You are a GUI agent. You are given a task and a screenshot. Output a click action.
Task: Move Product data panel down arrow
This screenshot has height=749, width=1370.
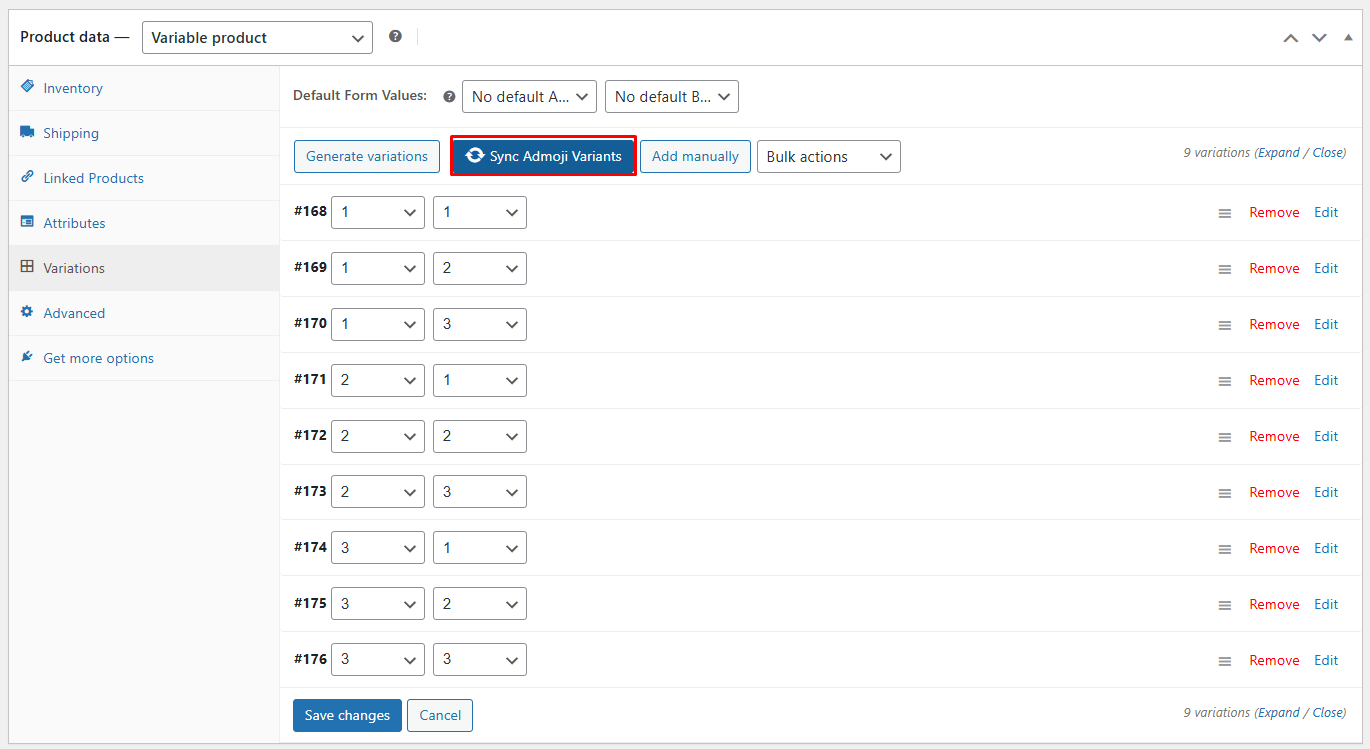coord(1319,38)
